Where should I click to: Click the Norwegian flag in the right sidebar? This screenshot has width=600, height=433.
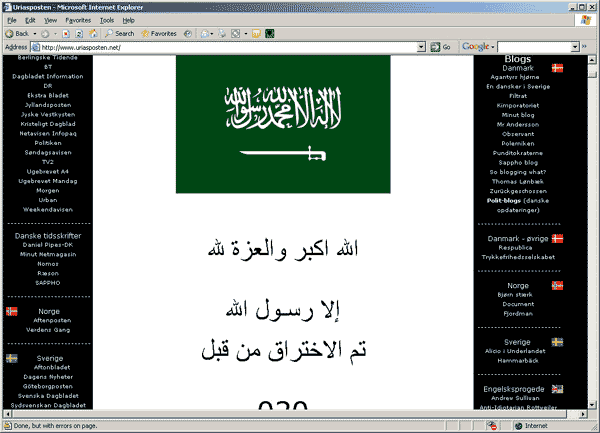[x=557, y=285]
